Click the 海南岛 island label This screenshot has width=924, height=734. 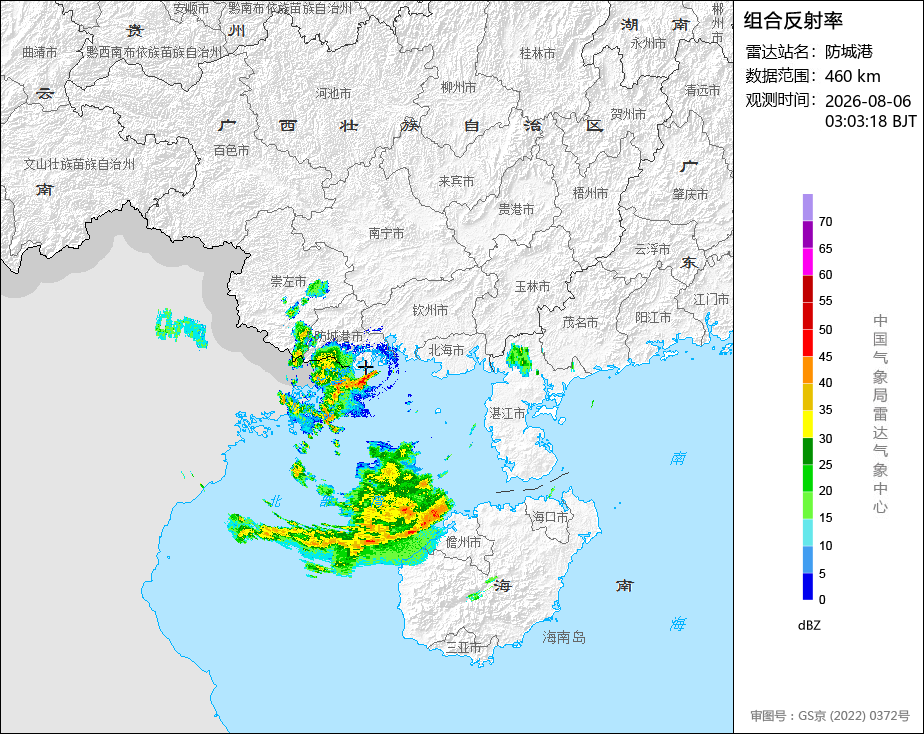coord(564,637)
